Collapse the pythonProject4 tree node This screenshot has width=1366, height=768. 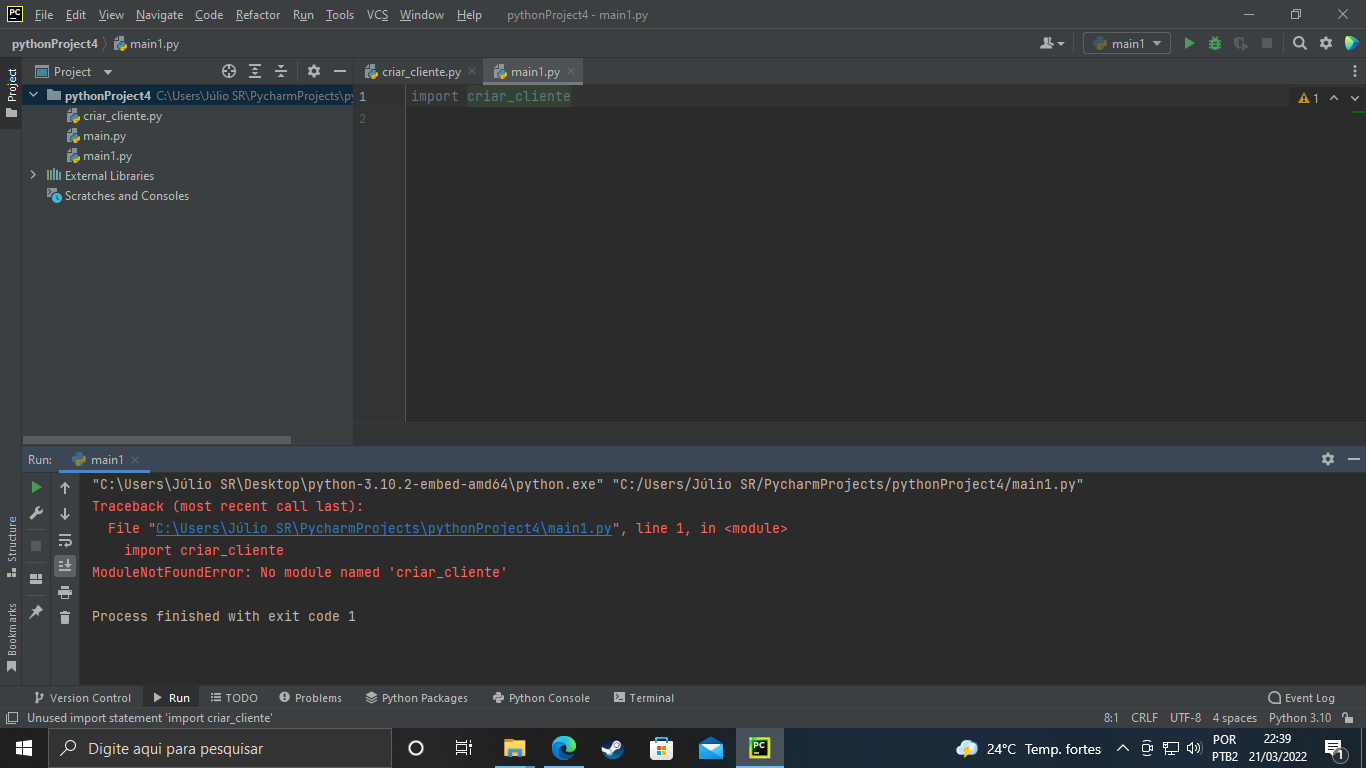(x=33, y=96)
